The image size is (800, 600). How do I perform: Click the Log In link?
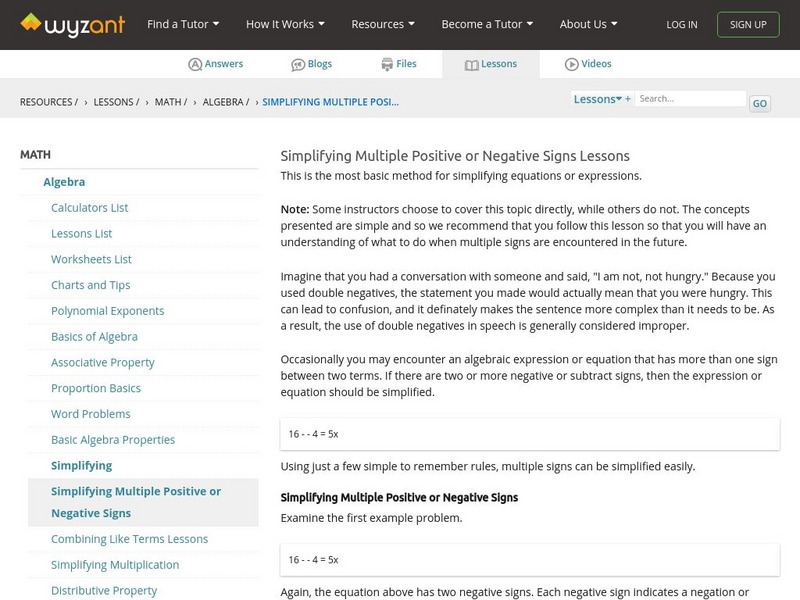pyautogui.click(x=682, y=24)
